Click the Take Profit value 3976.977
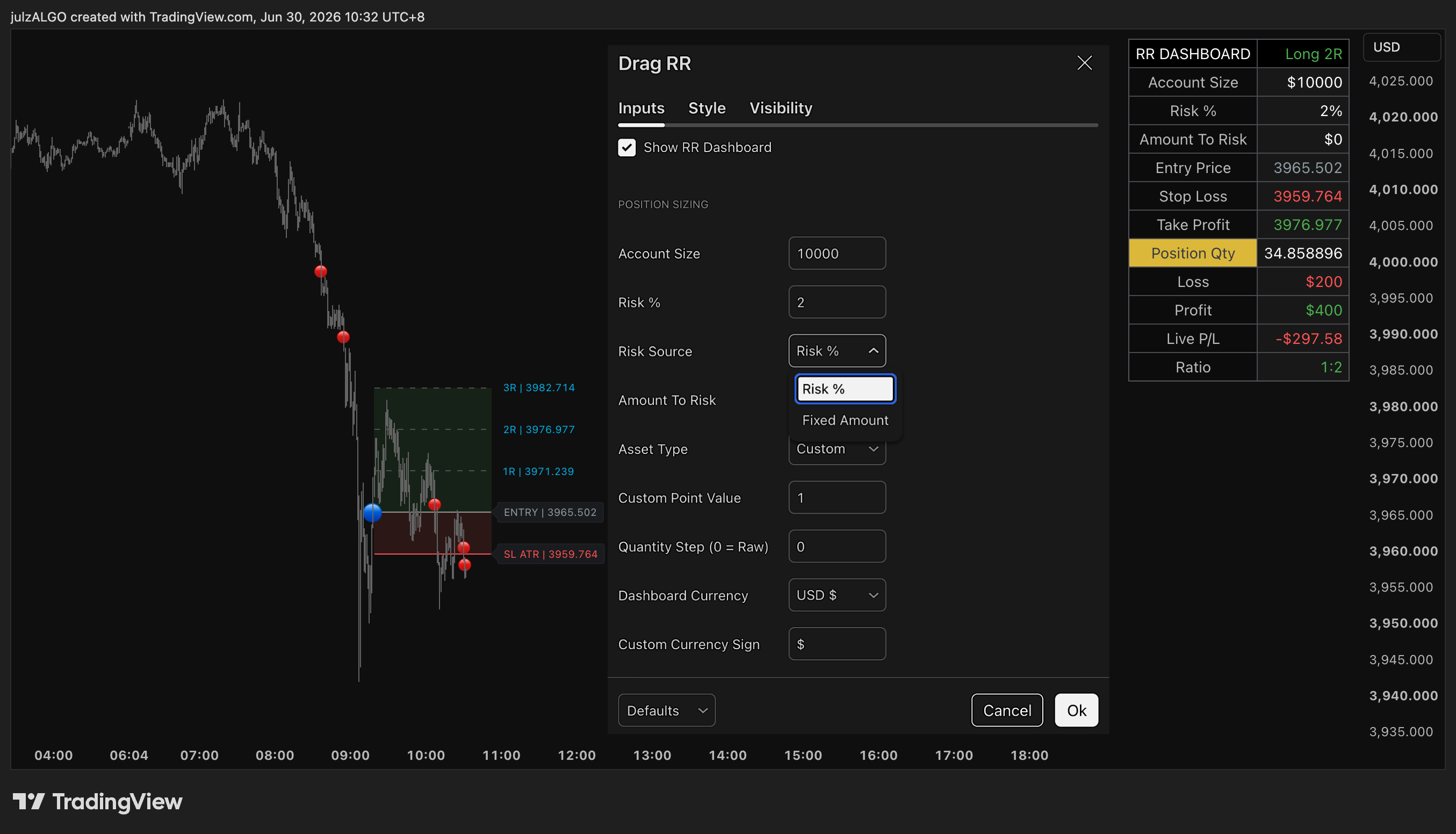This screenshot has width=1456, height=834. [1308, 225]
